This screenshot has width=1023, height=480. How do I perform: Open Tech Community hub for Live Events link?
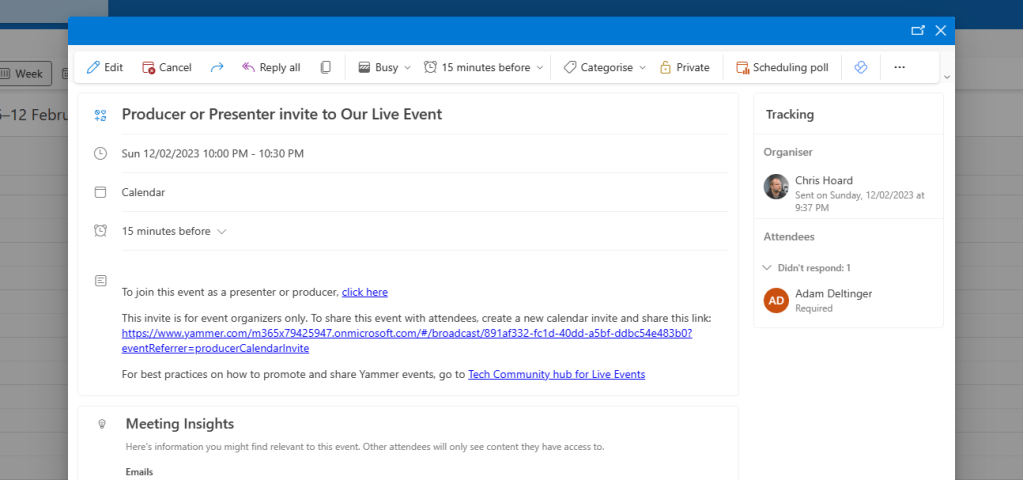pos(556,374)
